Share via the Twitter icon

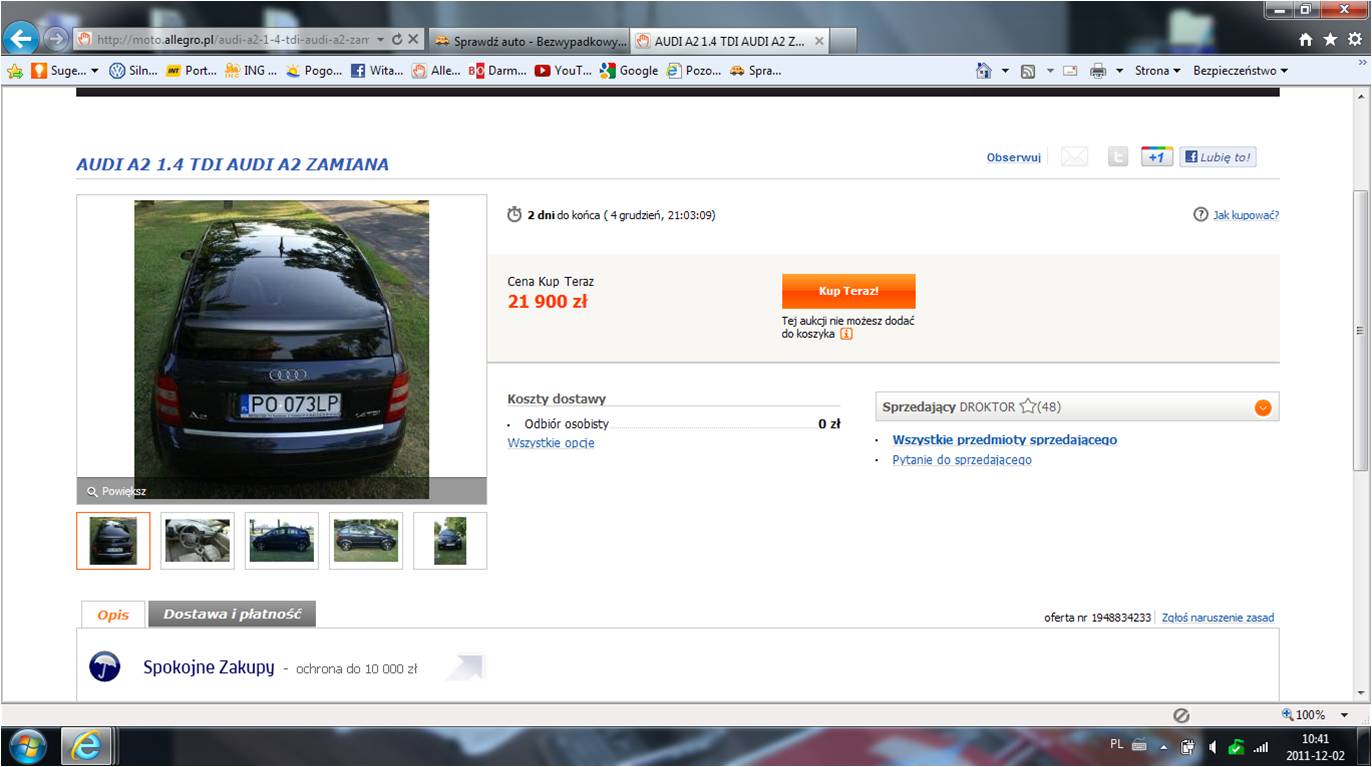[1118, 157]
